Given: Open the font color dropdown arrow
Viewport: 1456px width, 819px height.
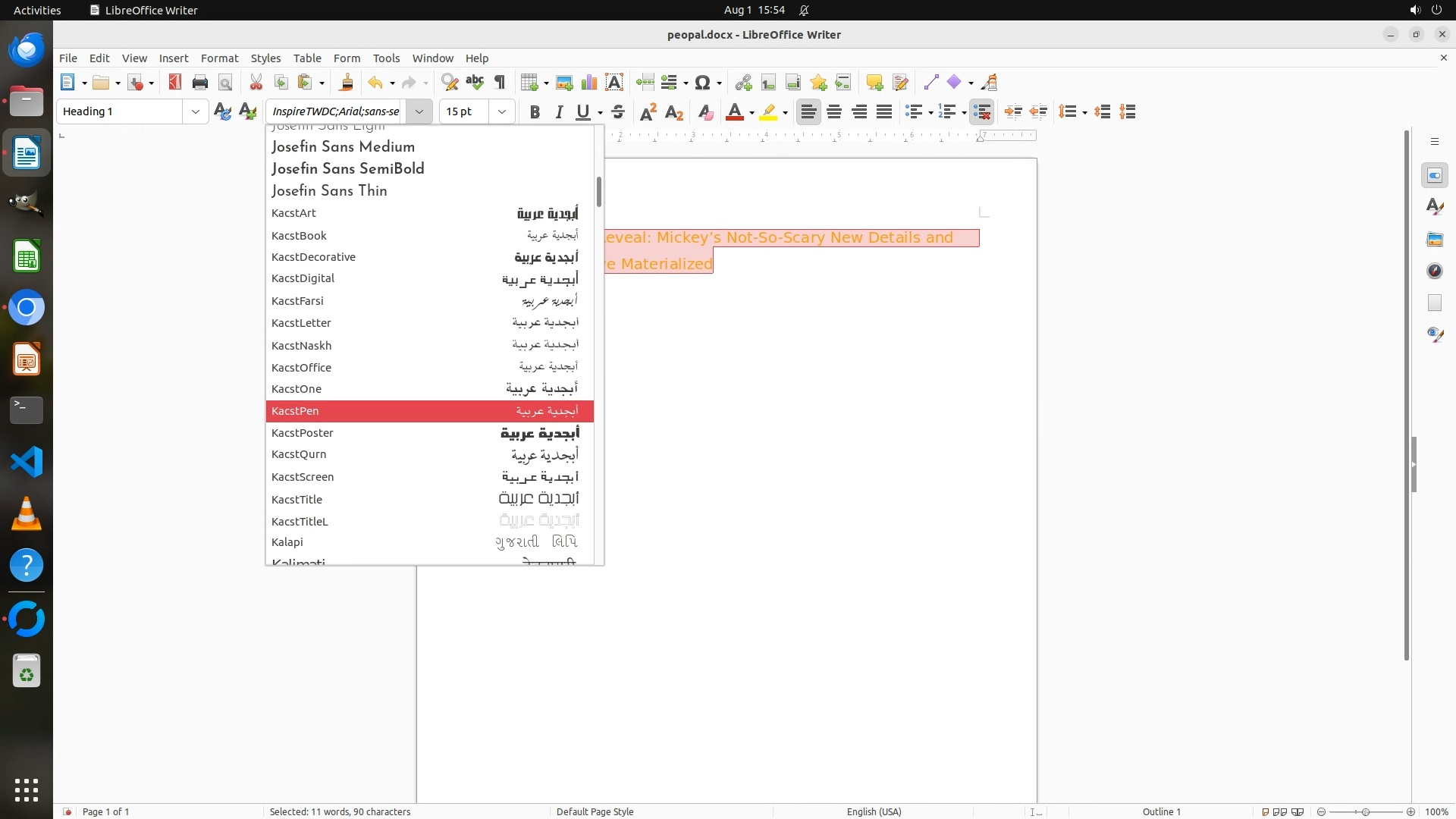Looking at the screenshot, I should [x=752, y=113].
